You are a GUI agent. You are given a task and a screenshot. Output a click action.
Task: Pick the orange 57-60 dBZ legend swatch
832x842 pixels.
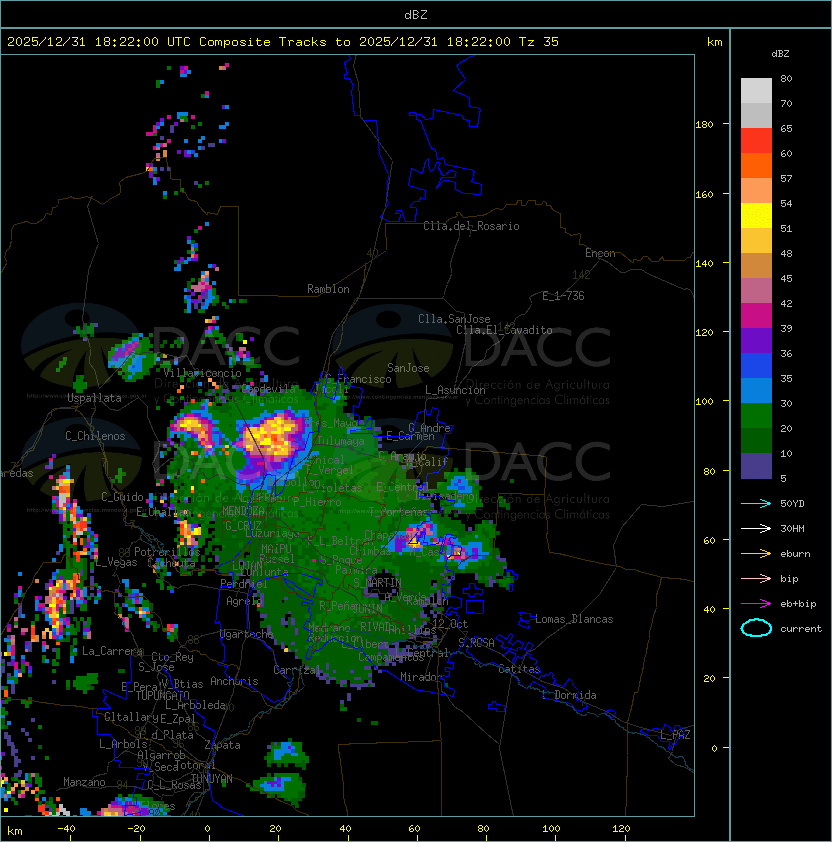point(756,165)
